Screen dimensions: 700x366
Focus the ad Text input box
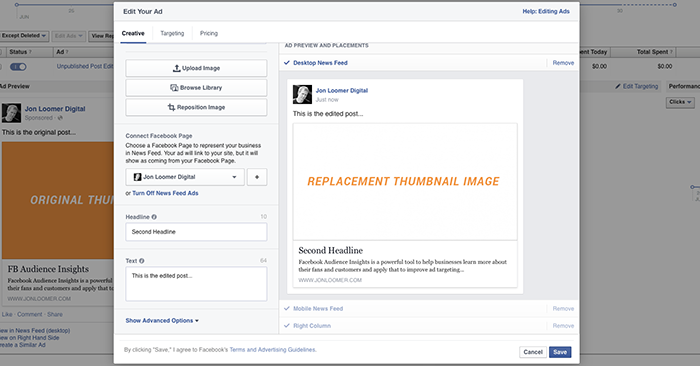[x=196, y=284]
